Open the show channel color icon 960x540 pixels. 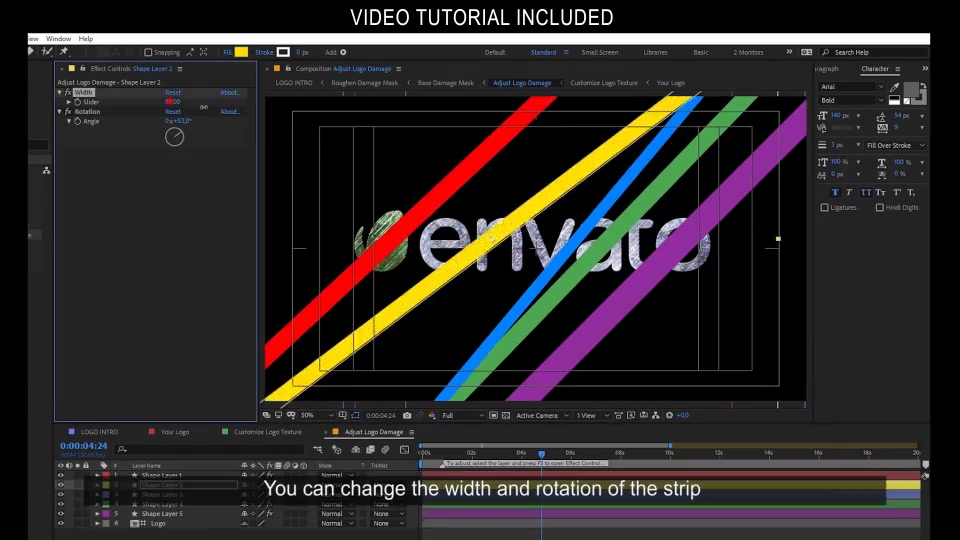pos(432,415)
